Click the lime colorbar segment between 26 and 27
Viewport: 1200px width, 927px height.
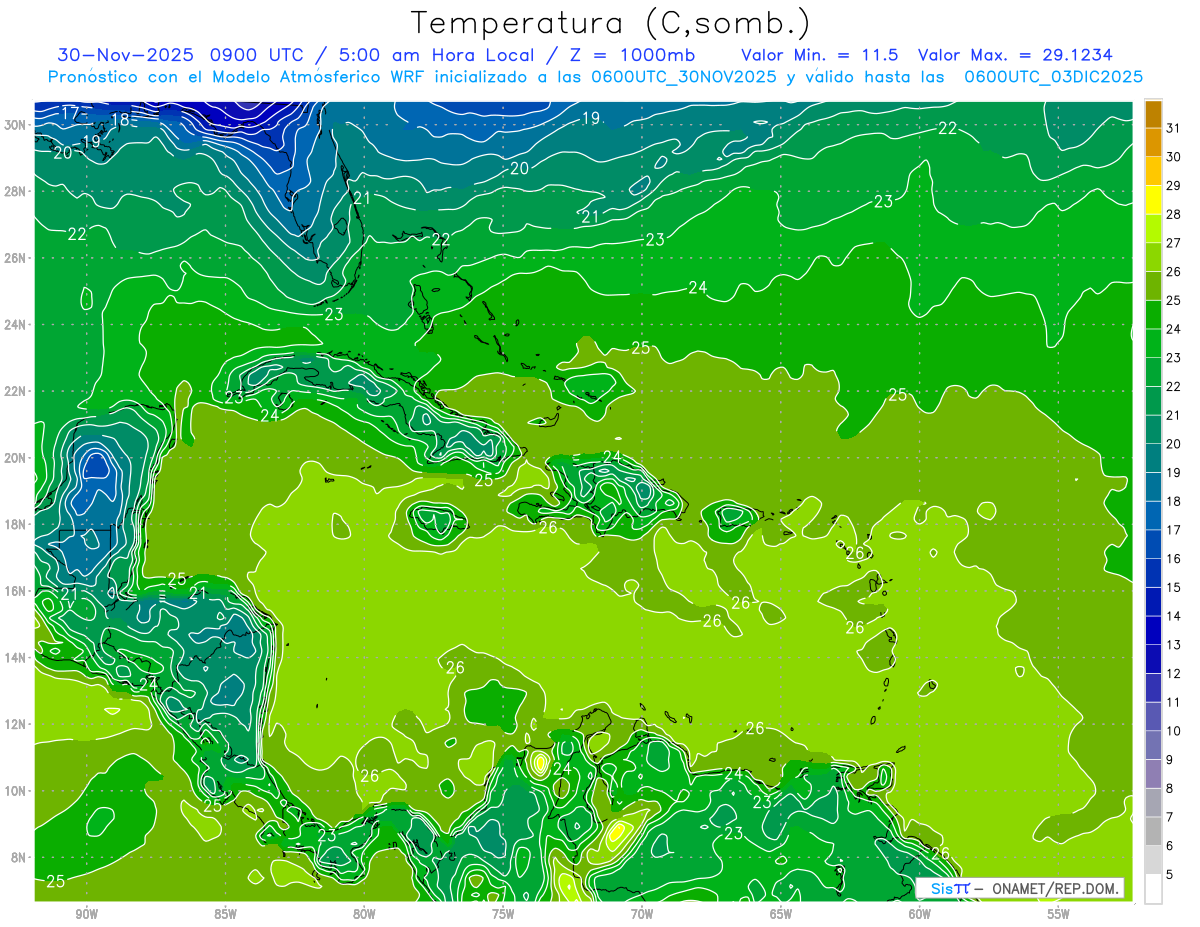click(1153, 258)
